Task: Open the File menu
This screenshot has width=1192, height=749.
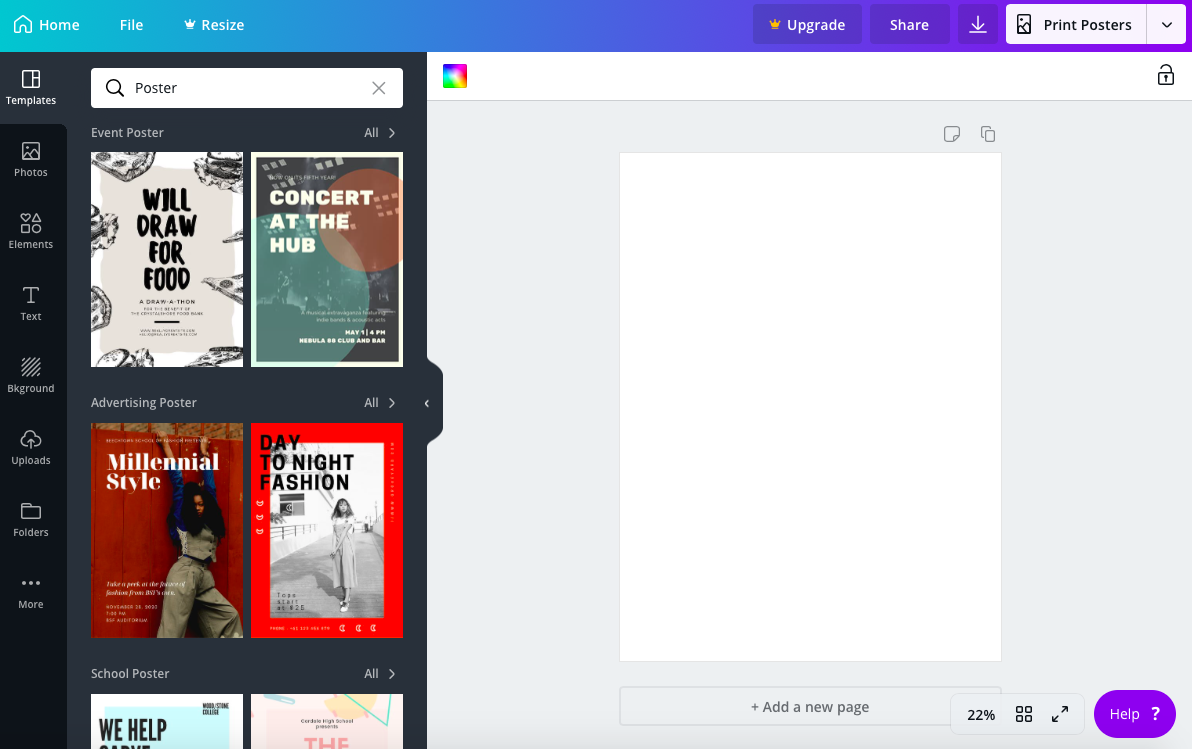Action: [131, 25]
